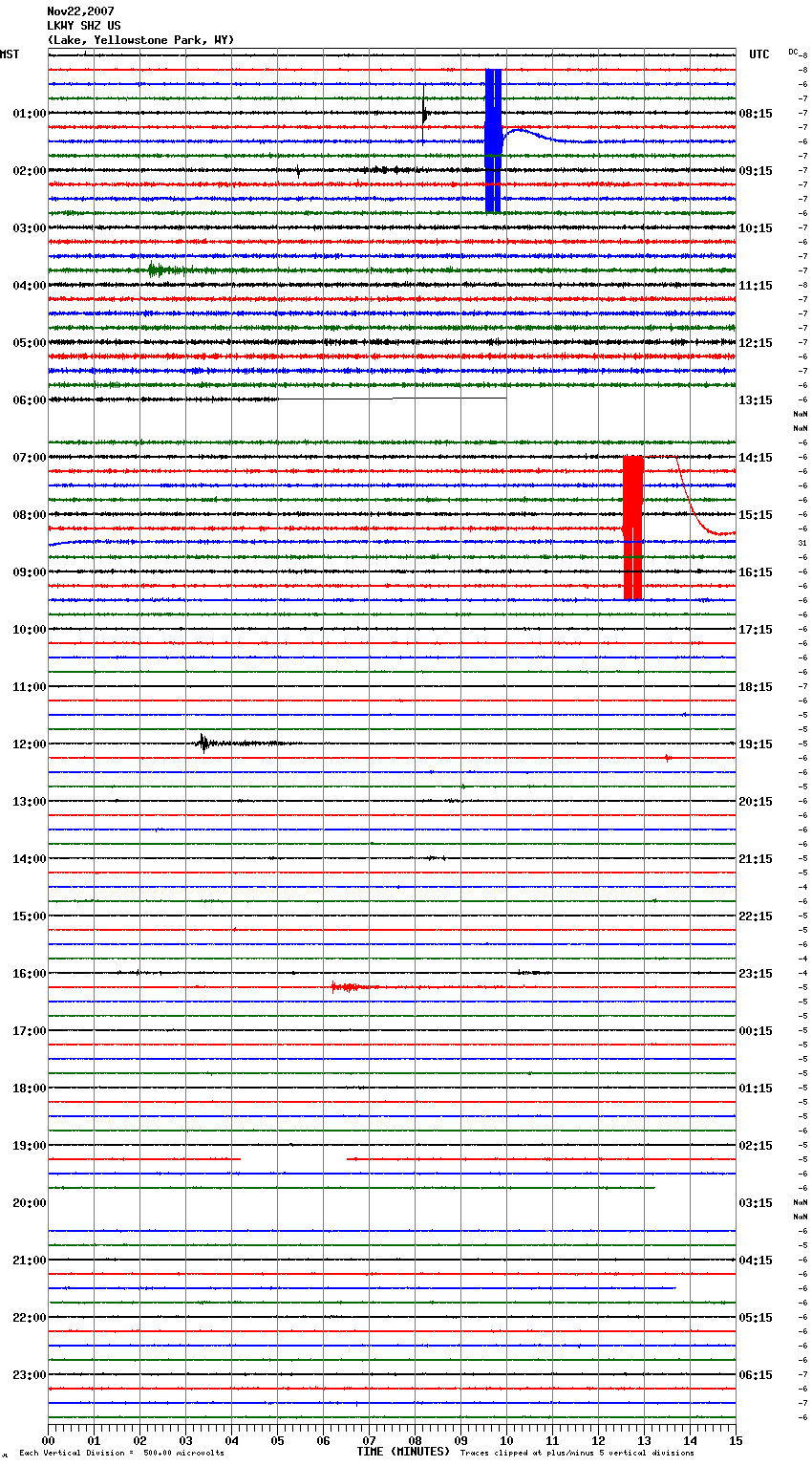Click minute tick 10 on the bottom axis
Image resolution: width=812 pixels, height=1466 pixels.
tap(507, 1441)
